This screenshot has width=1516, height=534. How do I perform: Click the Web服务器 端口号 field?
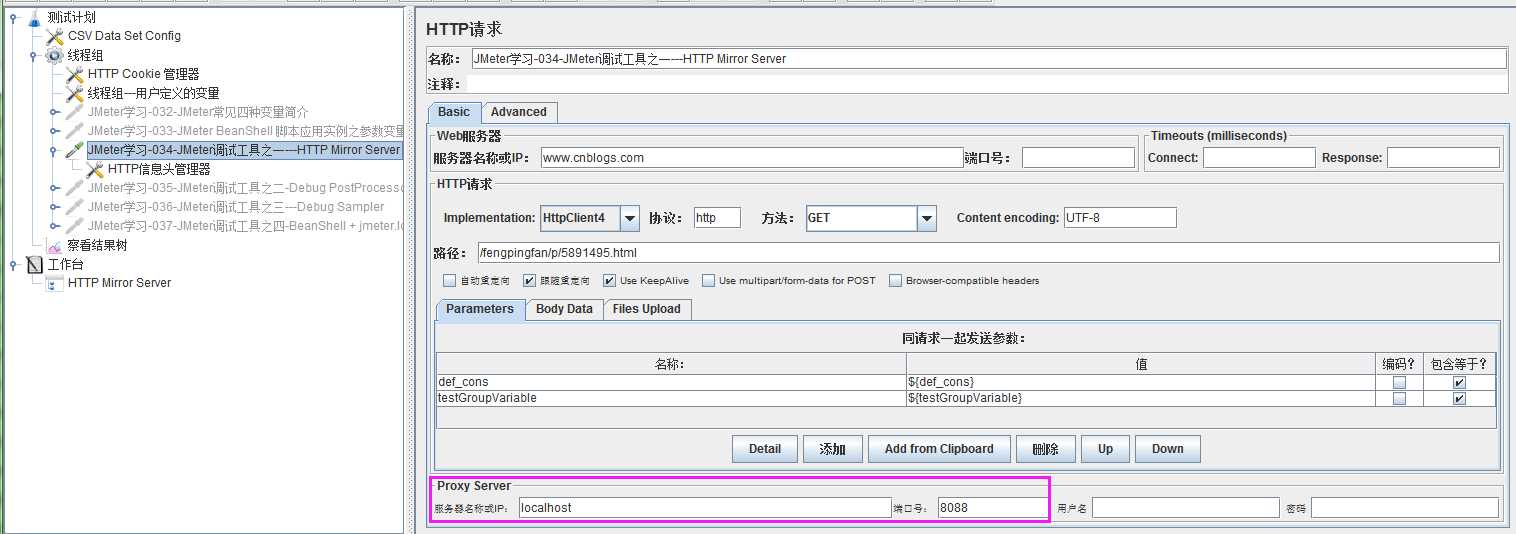coord(1078,157)
